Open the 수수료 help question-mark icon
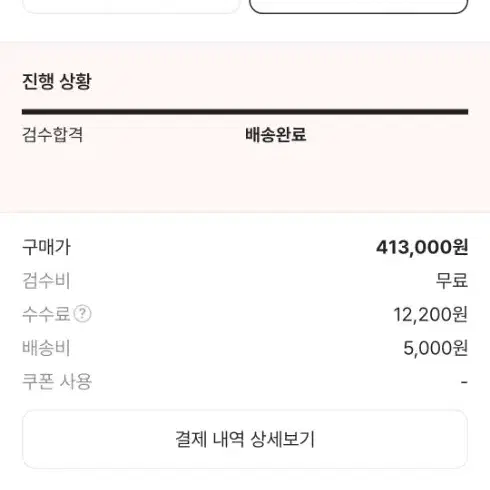 click(x=82, y=314)
